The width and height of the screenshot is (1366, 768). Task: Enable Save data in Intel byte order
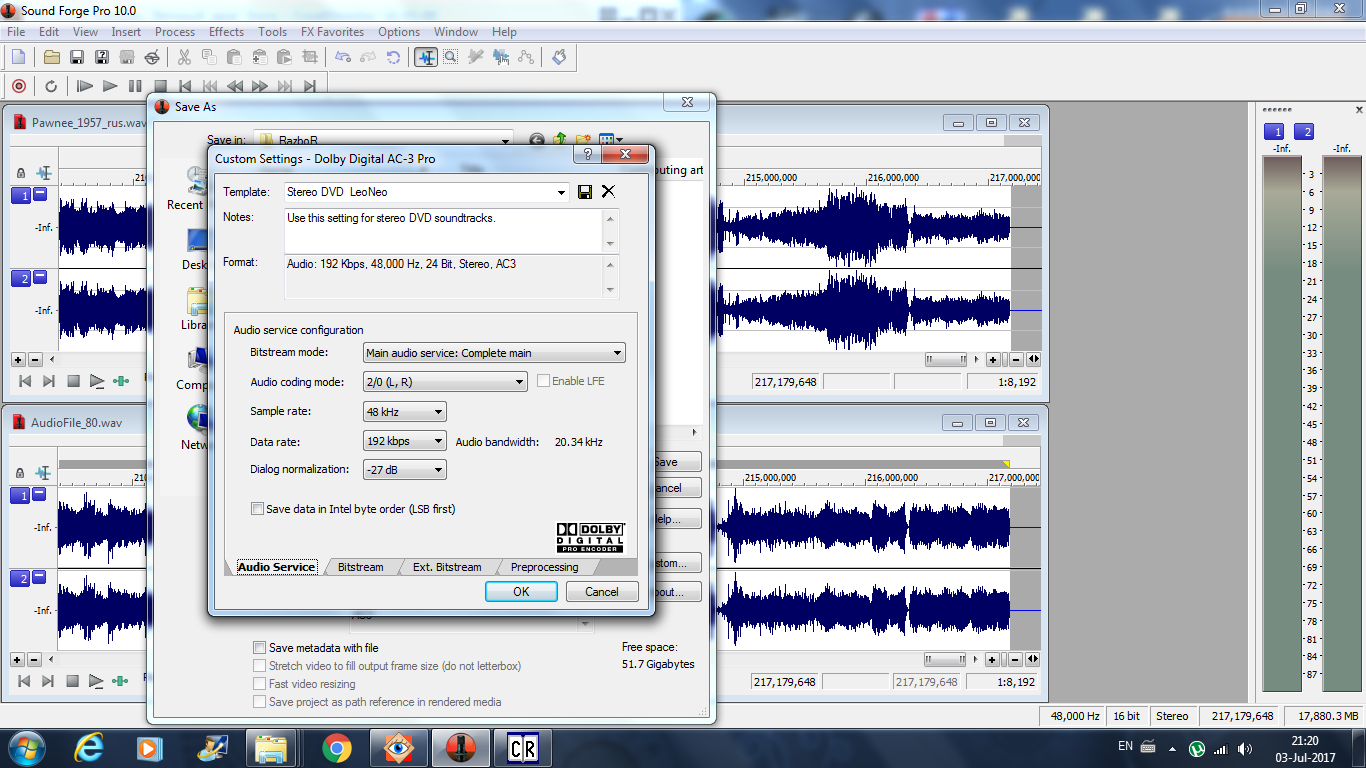coord(258,509)
